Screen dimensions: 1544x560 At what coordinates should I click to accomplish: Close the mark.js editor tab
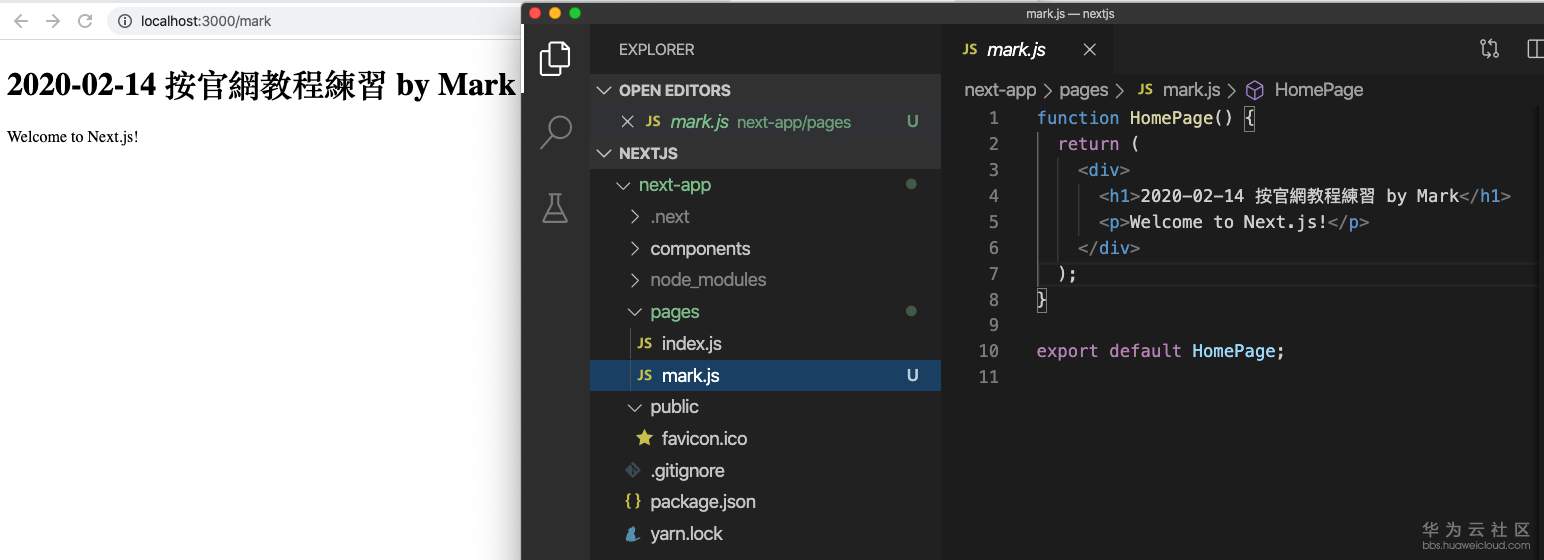[x=1090, y=49]
